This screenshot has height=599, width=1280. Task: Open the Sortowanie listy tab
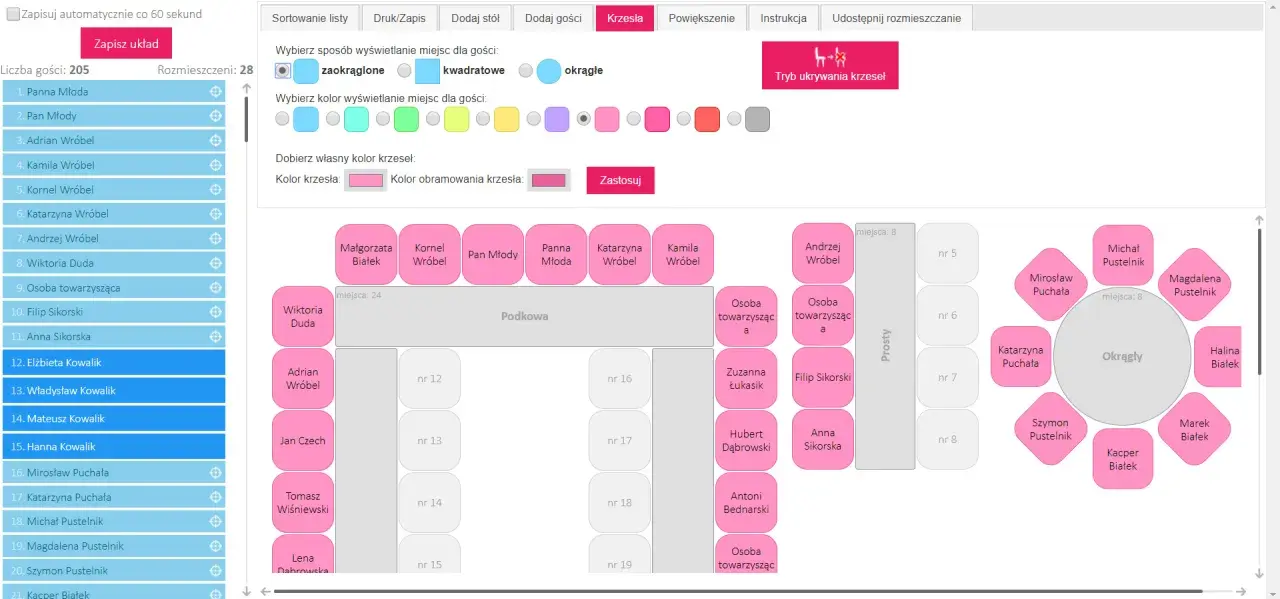310,18
